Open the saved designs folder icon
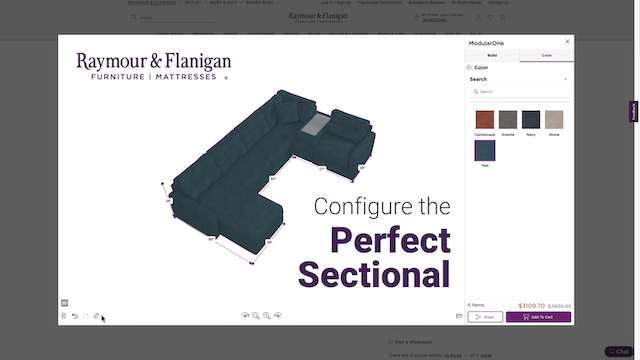The image size is (640, 360). 459,316
